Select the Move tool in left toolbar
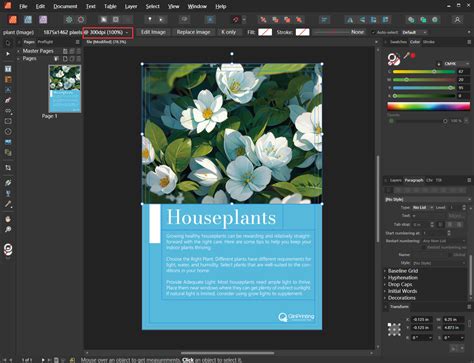This screenshot has height=363, width=474. point(8,43)
